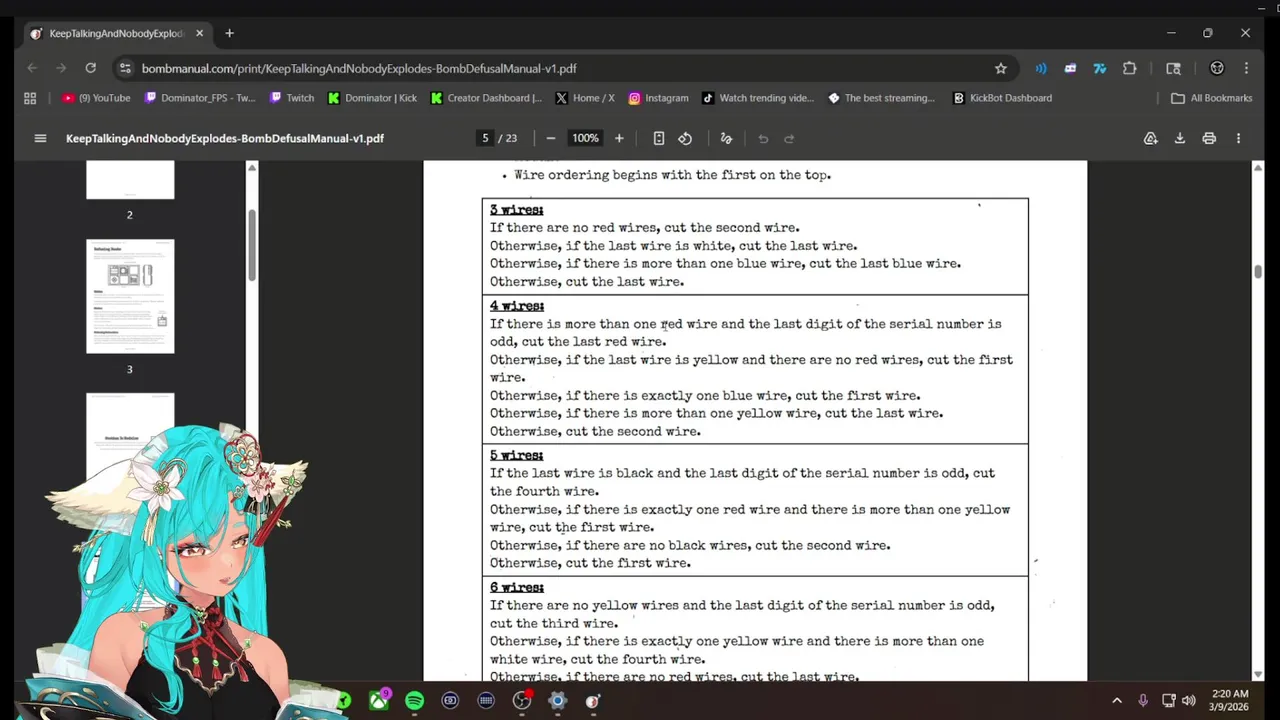
Task: Click microphone icon in system tray
Action: (x=1143, y=701)
